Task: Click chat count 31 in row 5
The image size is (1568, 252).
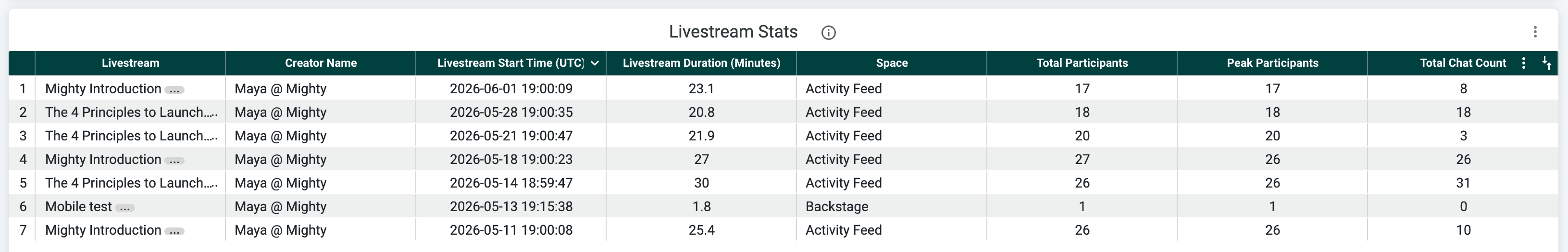Action: point(1463,183)
